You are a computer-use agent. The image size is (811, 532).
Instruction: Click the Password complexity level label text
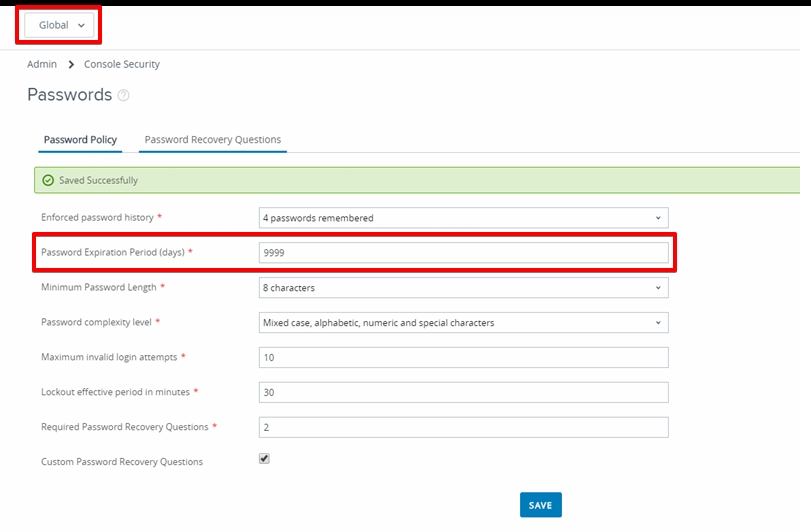tap(96, 323)
